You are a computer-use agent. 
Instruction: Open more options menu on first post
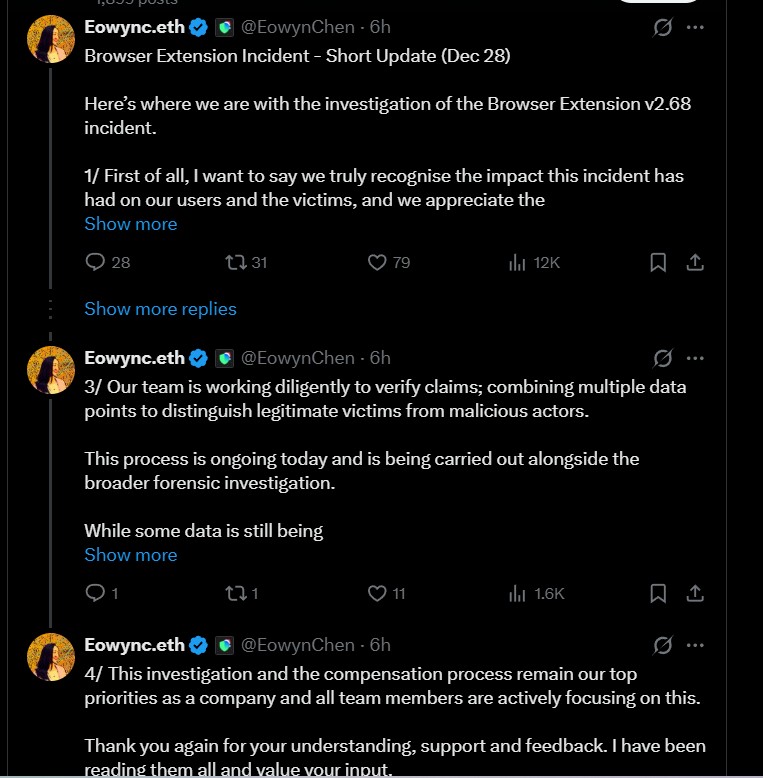pyautogui.click(x=695, y=28)
